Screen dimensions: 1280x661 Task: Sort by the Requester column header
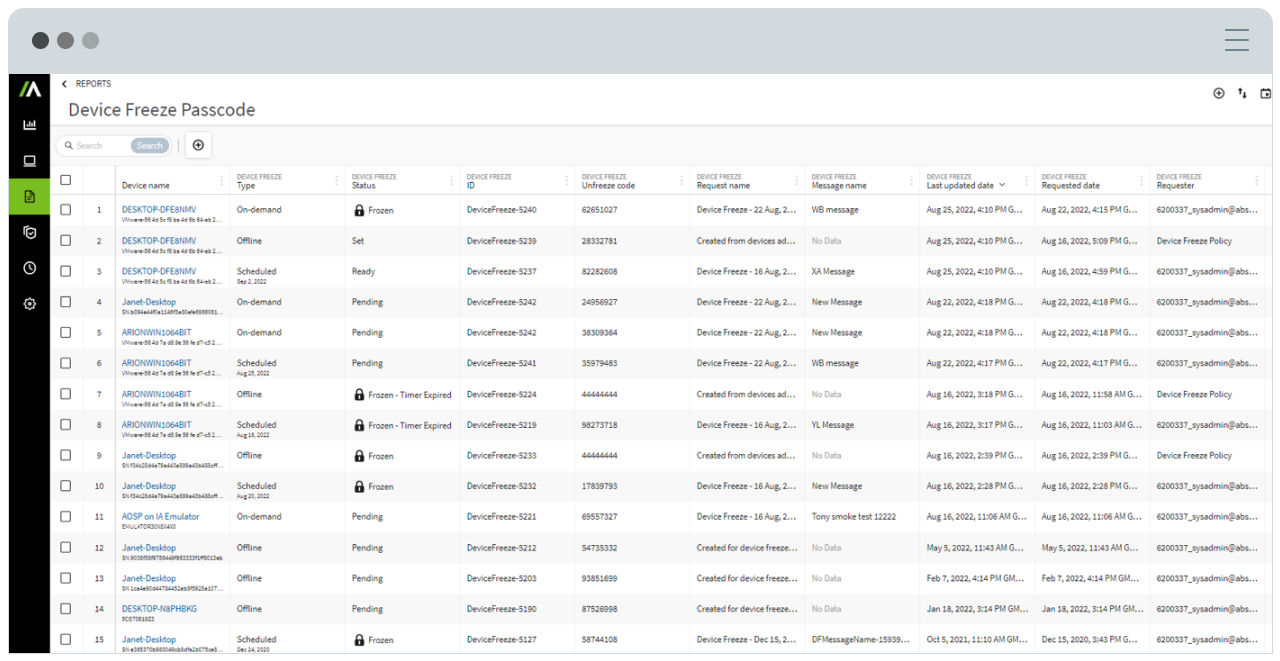[1176, 185]
